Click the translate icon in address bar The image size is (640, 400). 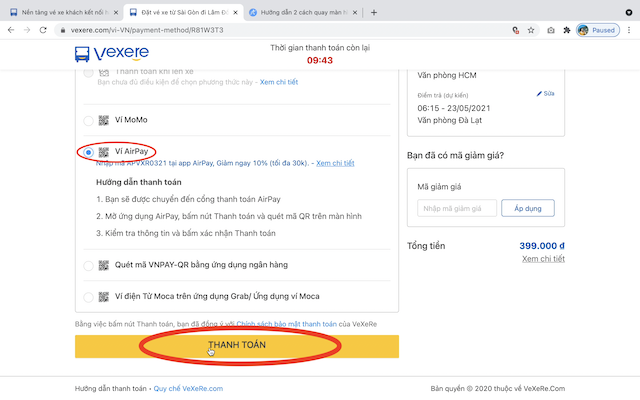click(x=516, y=30)
